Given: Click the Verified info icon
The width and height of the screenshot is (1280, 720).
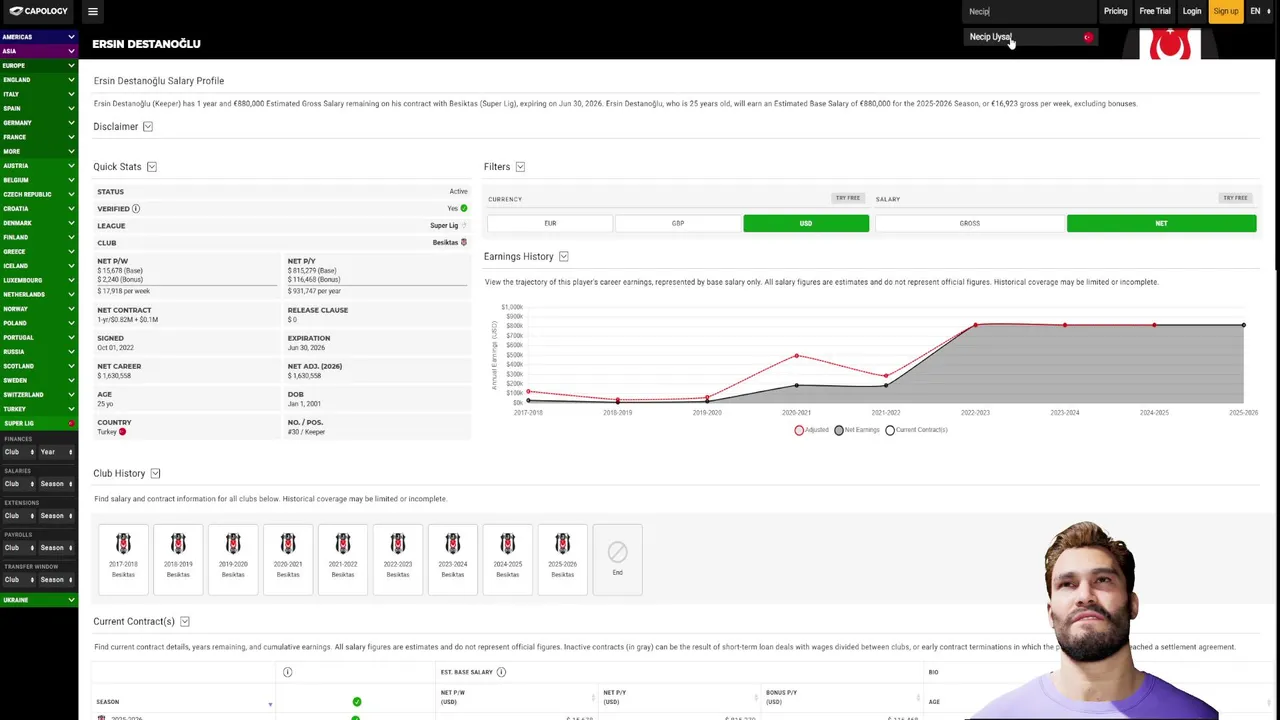Looking at the screenshot, I should [136, 209].
